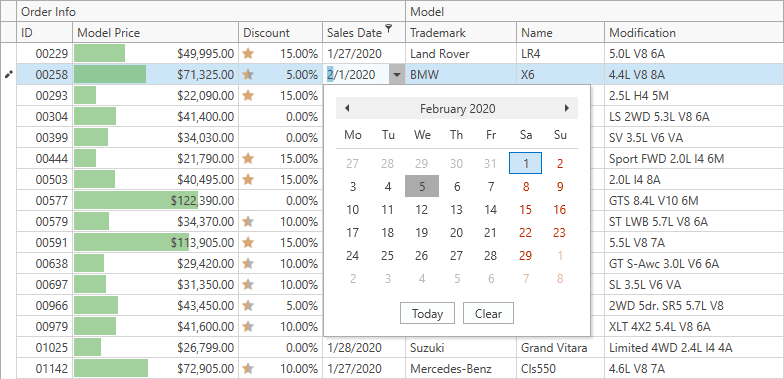Click the 1/28/2020 sales date cell

(364, 348)
